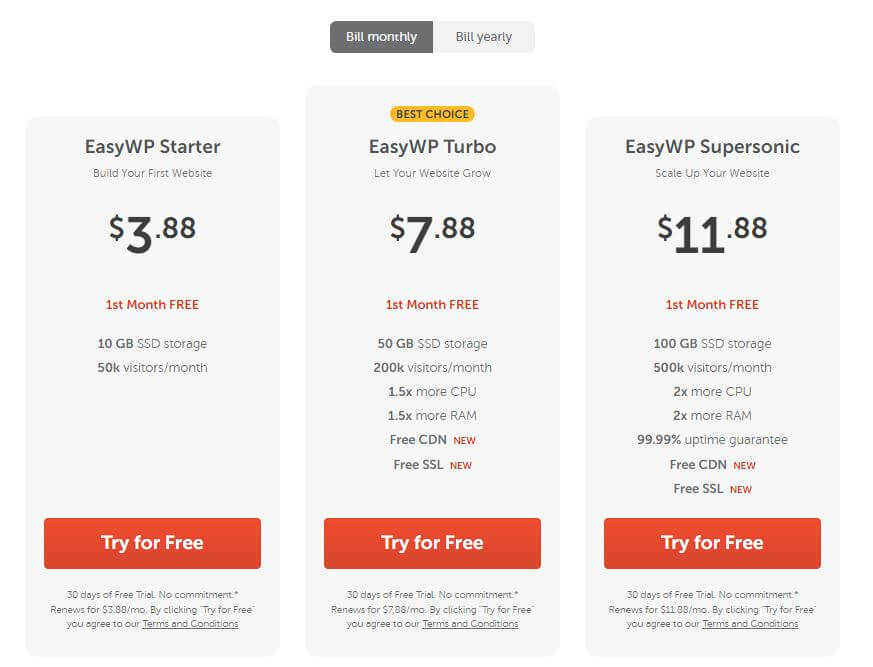
Task: Click the NEW badge beside Turbo Free SSL
Action: [x=461, y=466]
